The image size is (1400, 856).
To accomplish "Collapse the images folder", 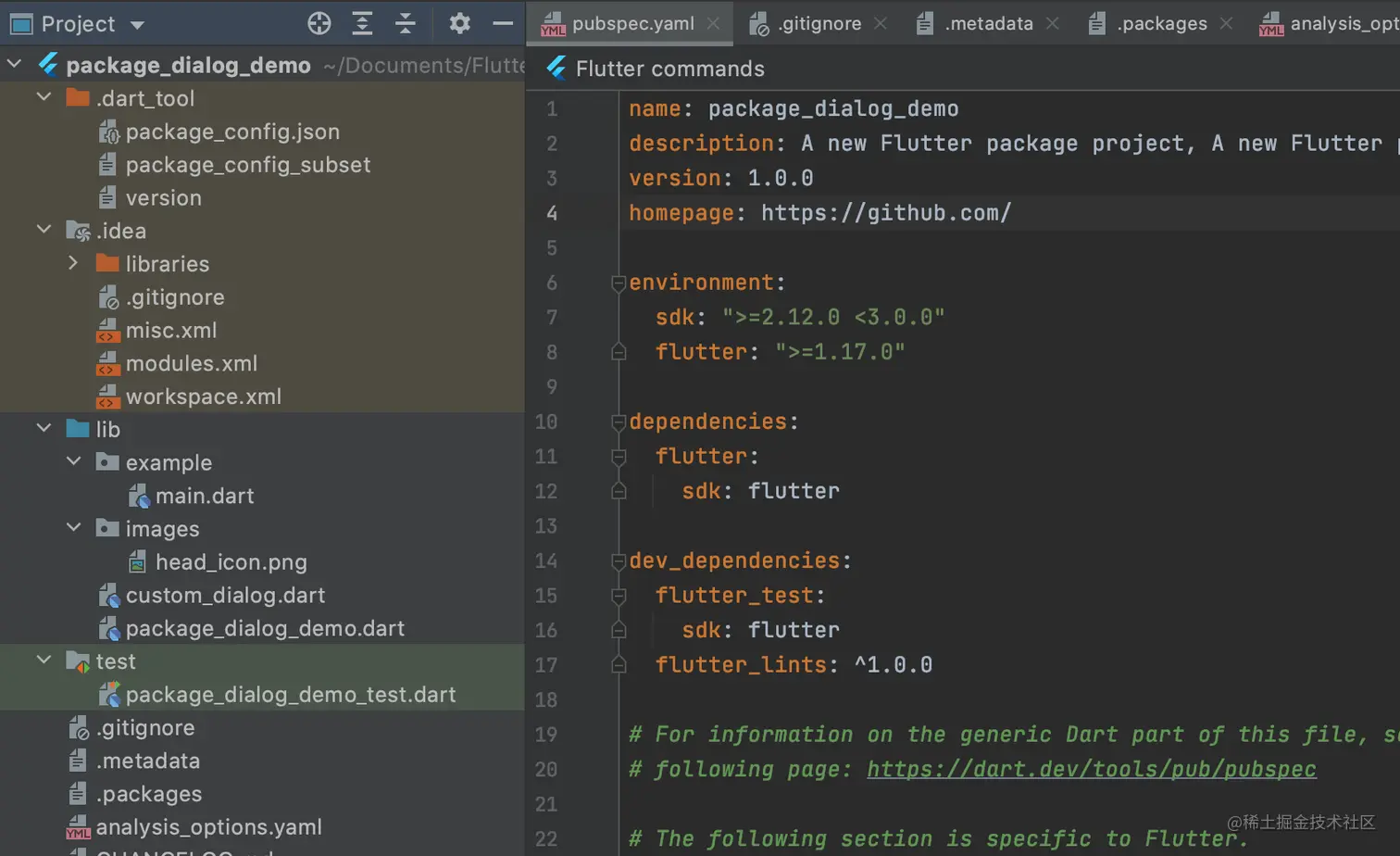I will click(73, 528).
